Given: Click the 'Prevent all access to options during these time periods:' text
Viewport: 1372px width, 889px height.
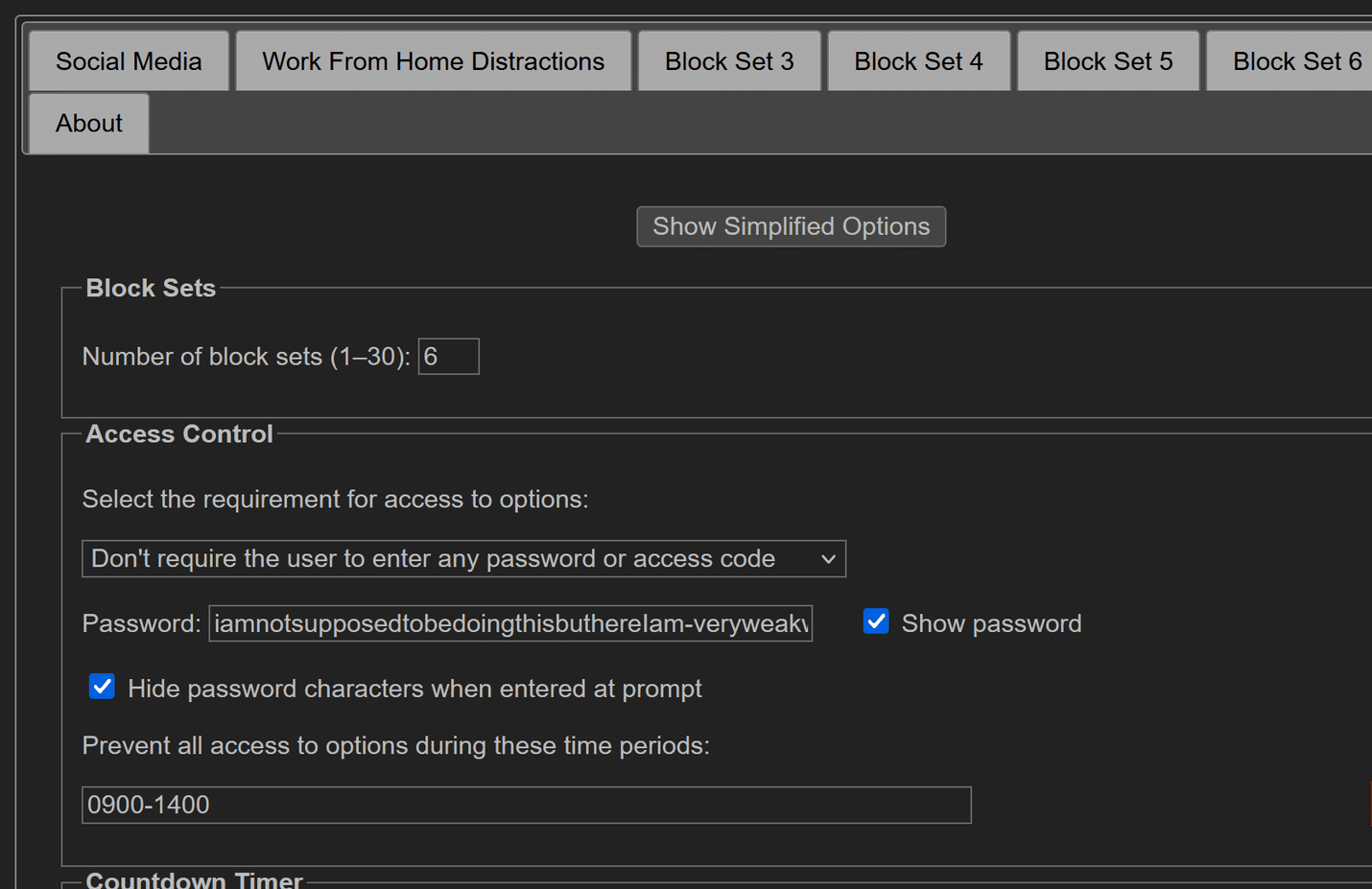Looking at the screenshot, I should coord(396,746).
